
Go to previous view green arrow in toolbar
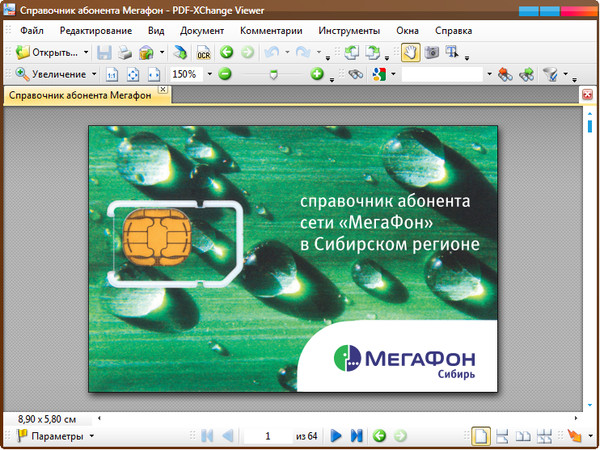pos(227,52)
